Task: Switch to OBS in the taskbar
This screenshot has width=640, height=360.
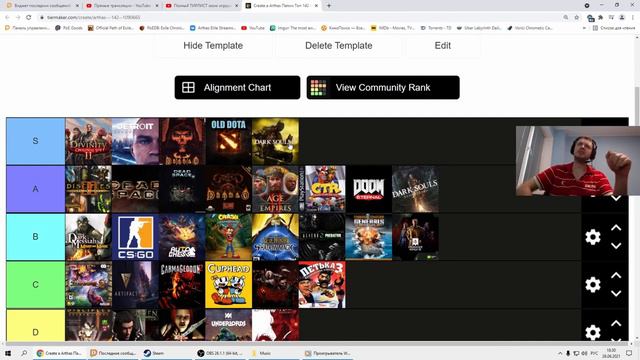Action: click(220, 353)
